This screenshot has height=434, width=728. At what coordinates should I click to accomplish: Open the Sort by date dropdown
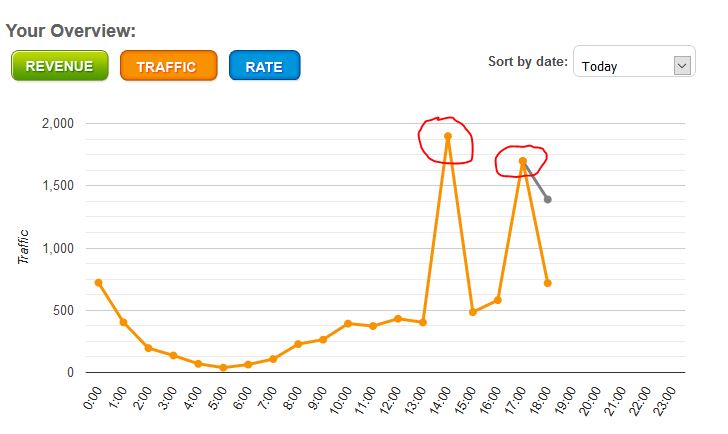[634, 66]
